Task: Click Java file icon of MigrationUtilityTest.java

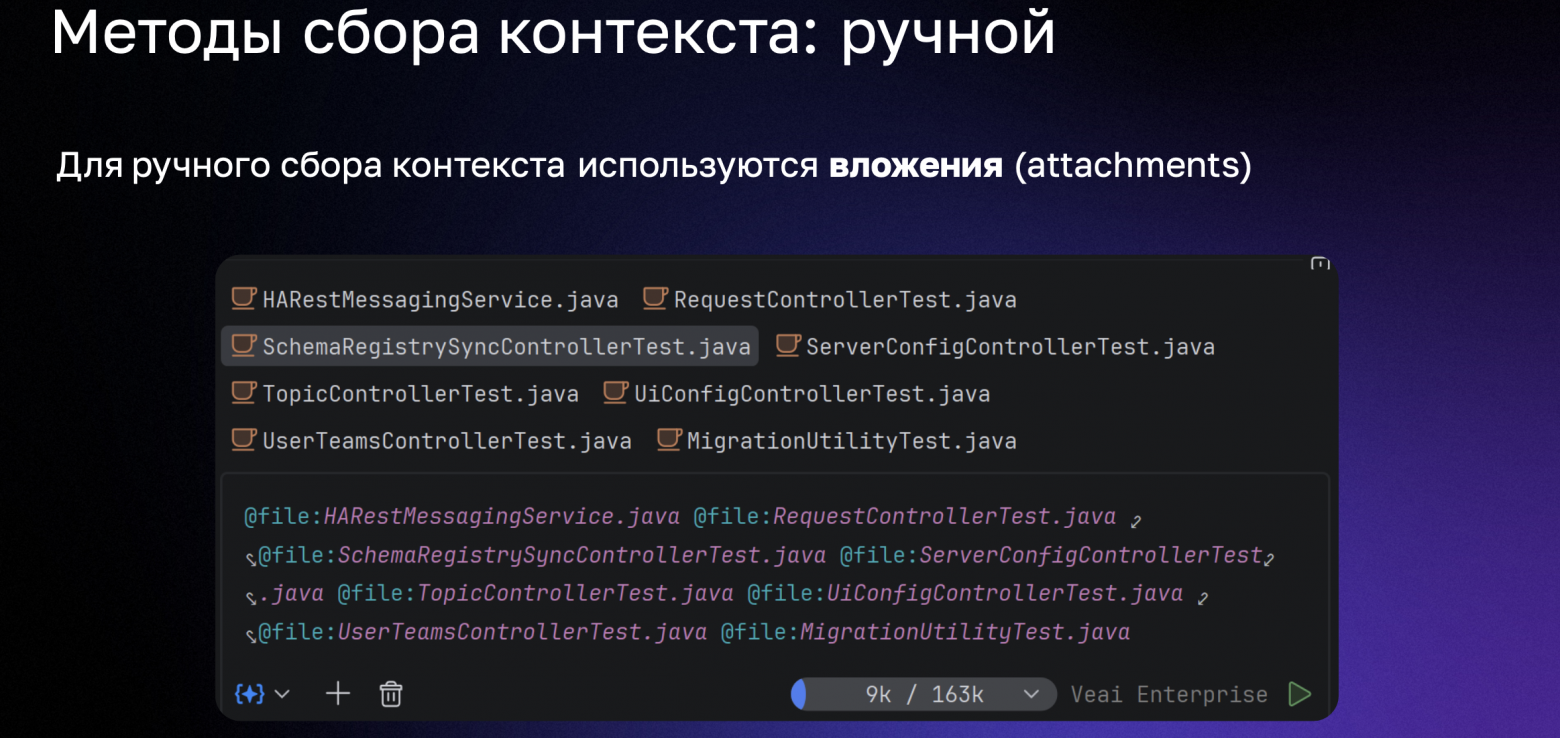Action: [668, 439]
